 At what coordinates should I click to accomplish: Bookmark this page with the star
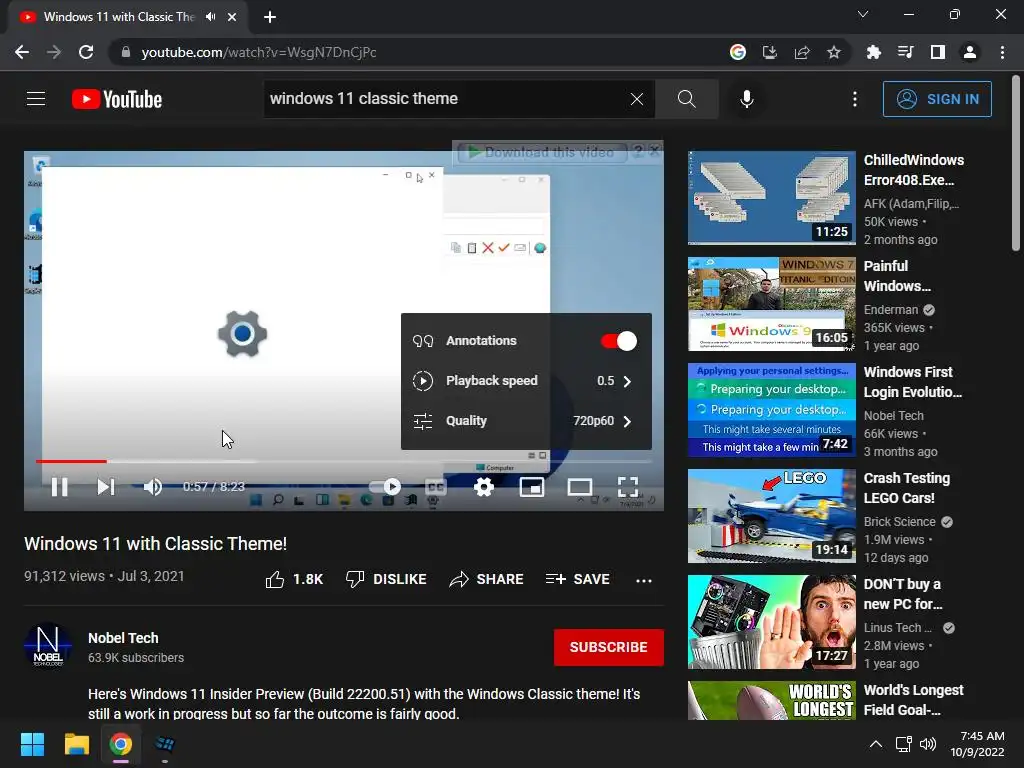click(833, 52)
